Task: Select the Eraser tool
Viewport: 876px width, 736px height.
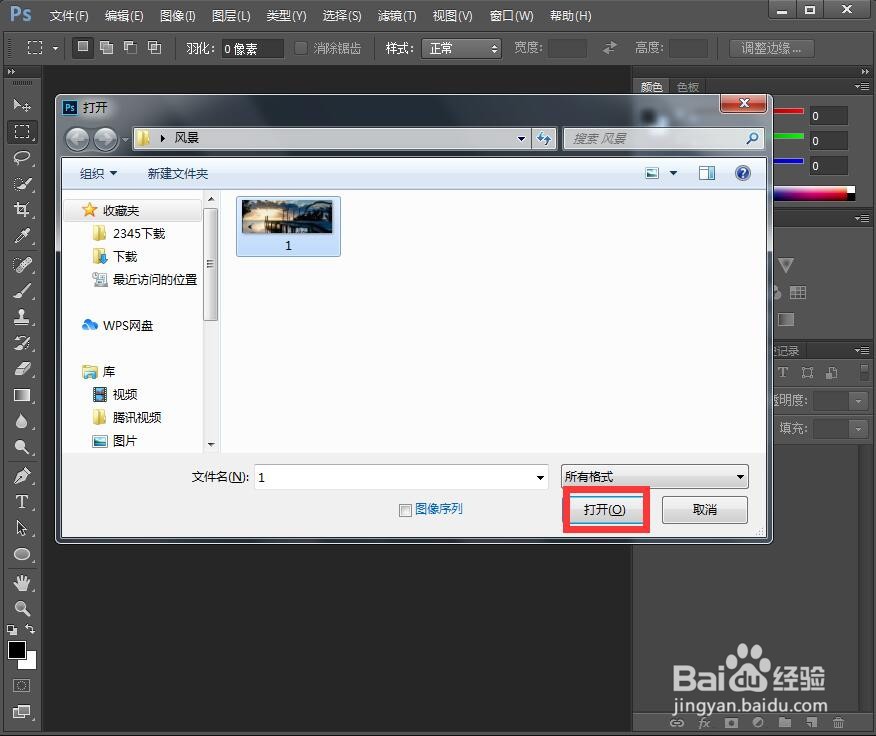Action: pos(22,369)
